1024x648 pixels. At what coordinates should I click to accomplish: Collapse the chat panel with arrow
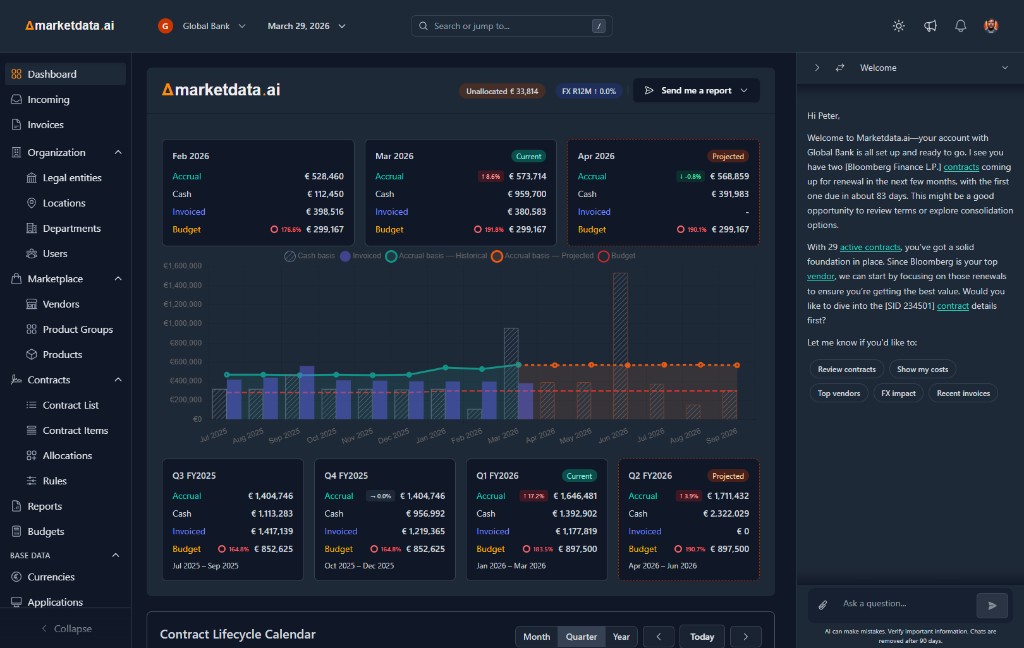pyautogui.click(x=816, y=67)
